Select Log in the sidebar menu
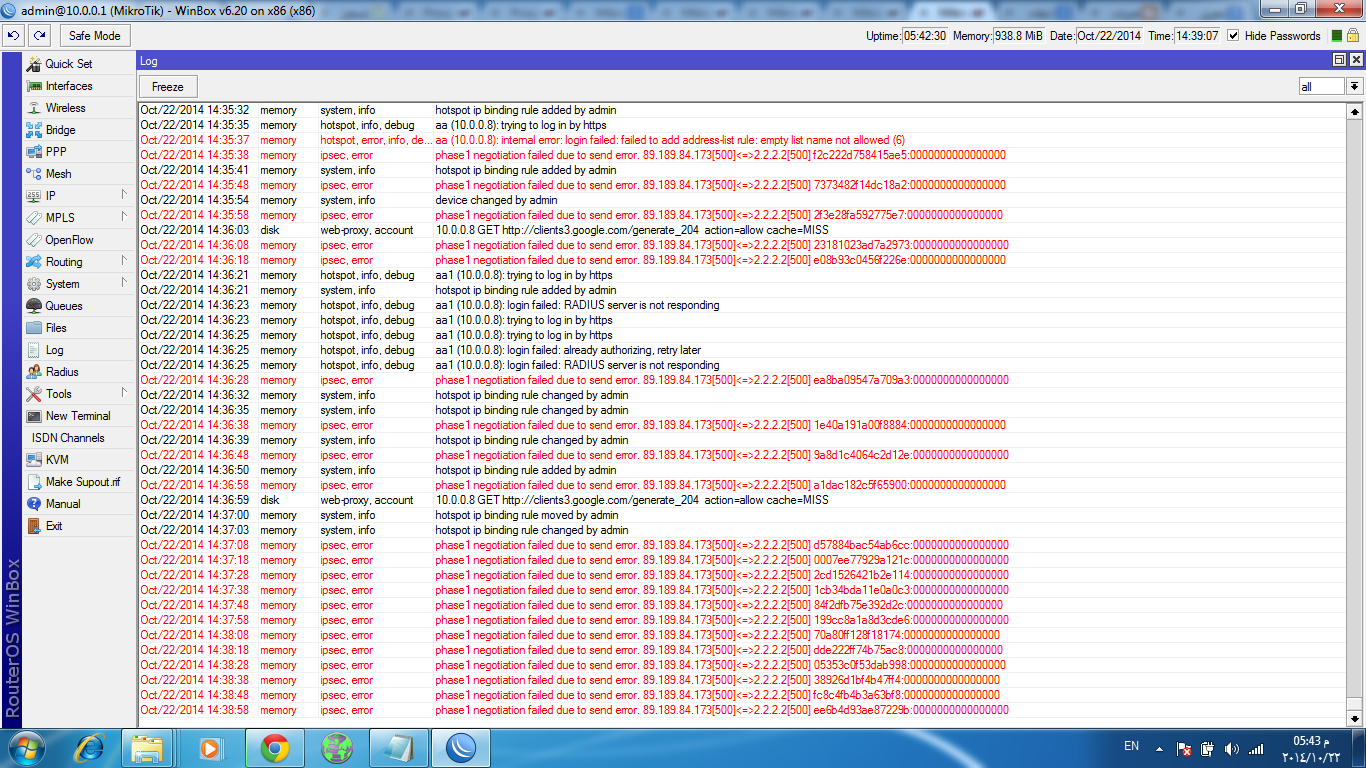 click(79, 350)
